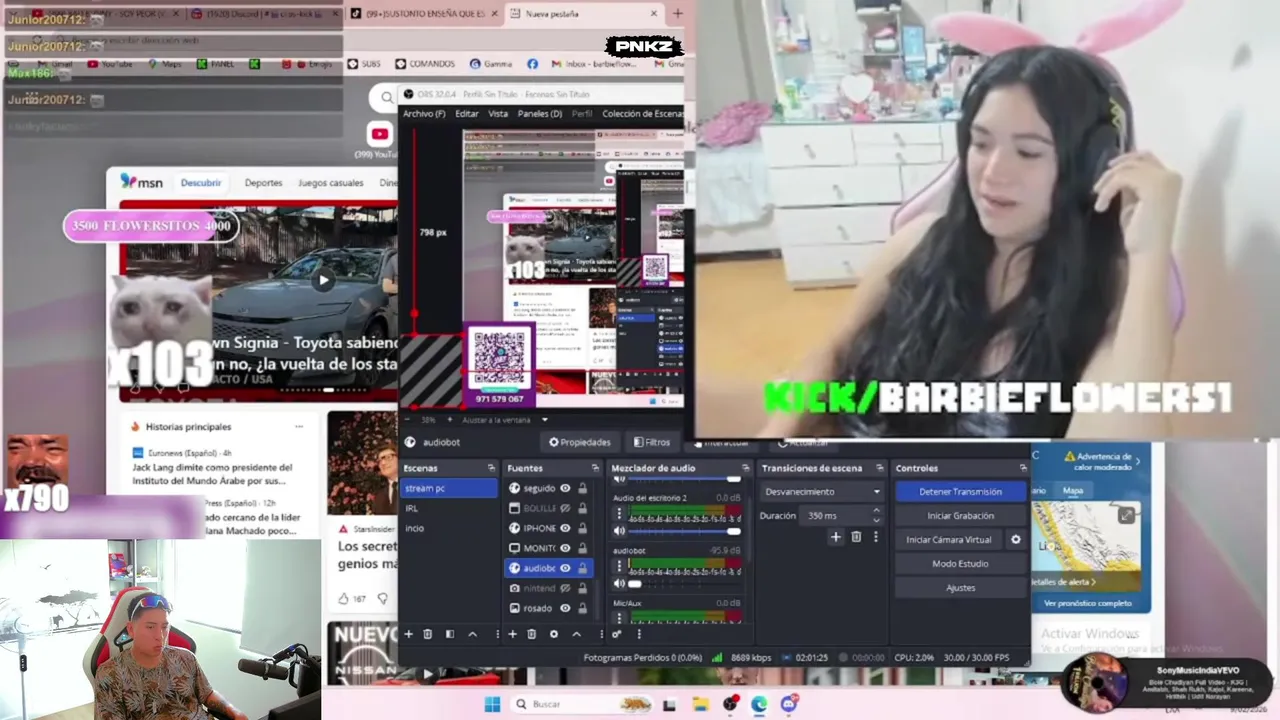This screenshot has height=720, width=1280.
Task: Open Colección de Escenas menu
Action: [x=643, y=114]
